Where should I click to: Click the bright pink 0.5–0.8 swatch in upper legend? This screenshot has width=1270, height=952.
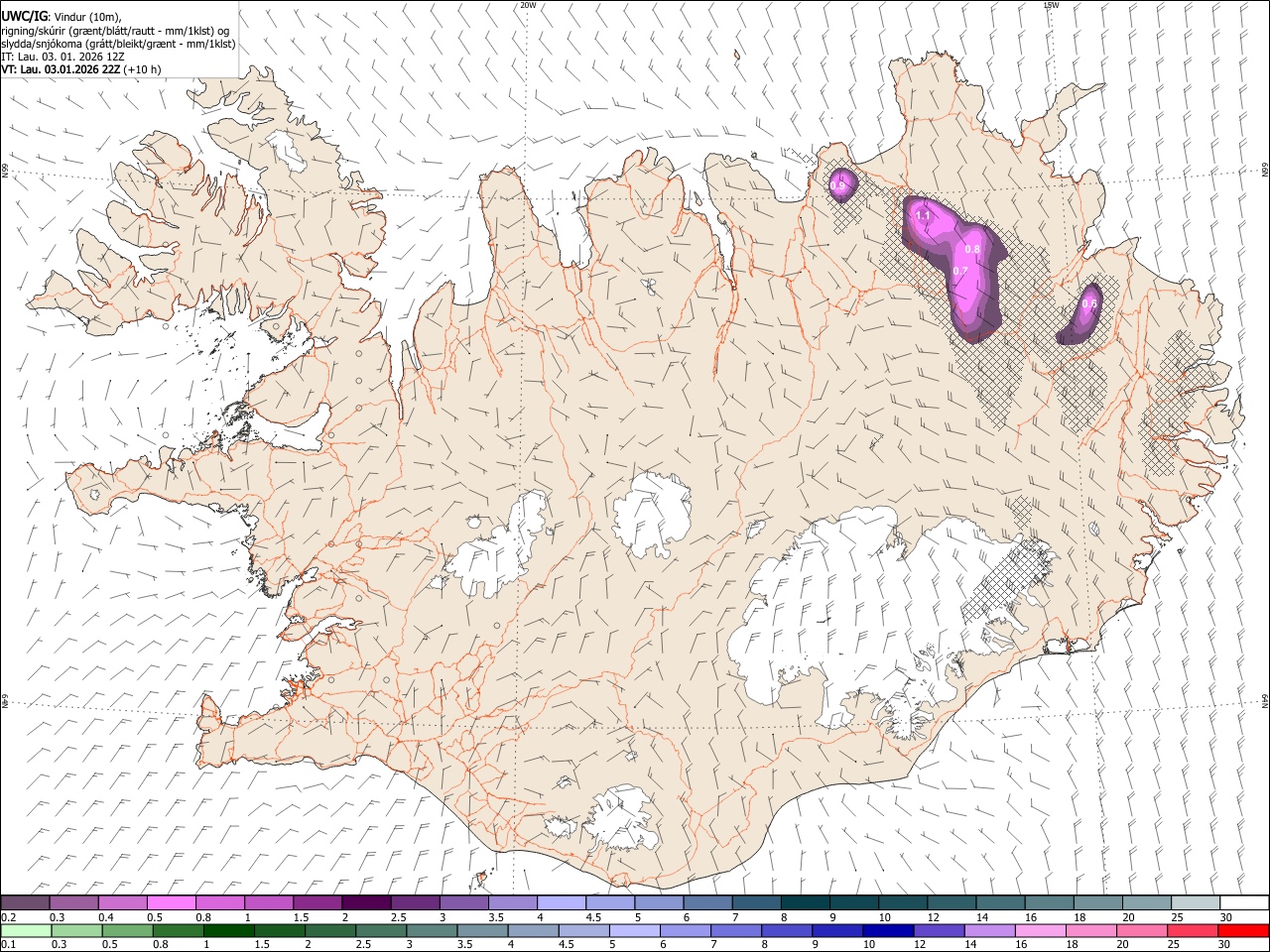172,902
